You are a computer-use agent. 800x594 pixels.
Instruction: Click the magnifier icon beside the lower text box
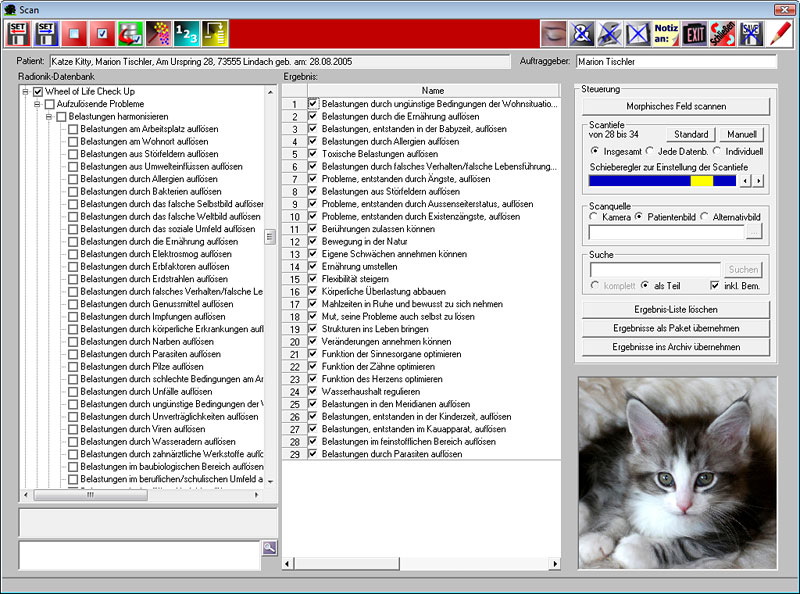269,548
